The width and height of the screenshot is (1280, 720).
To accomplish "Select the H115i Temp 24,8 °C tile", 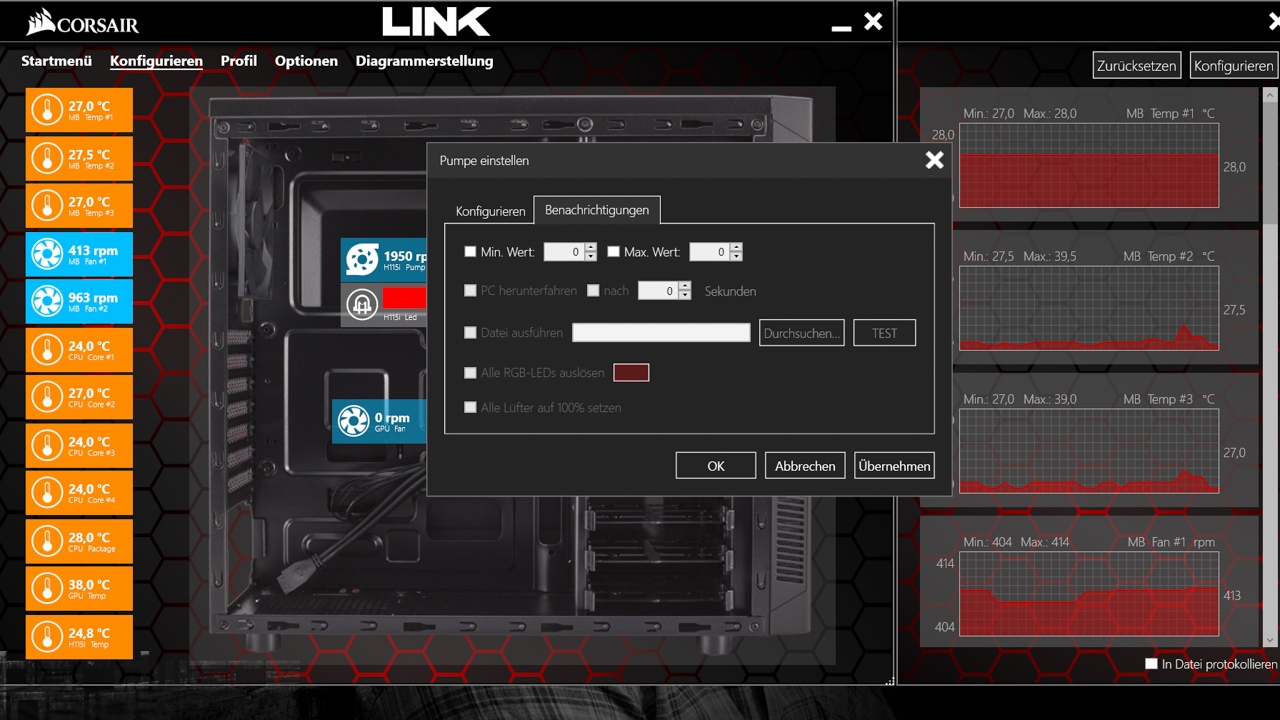I will click(x=79, y=637).
